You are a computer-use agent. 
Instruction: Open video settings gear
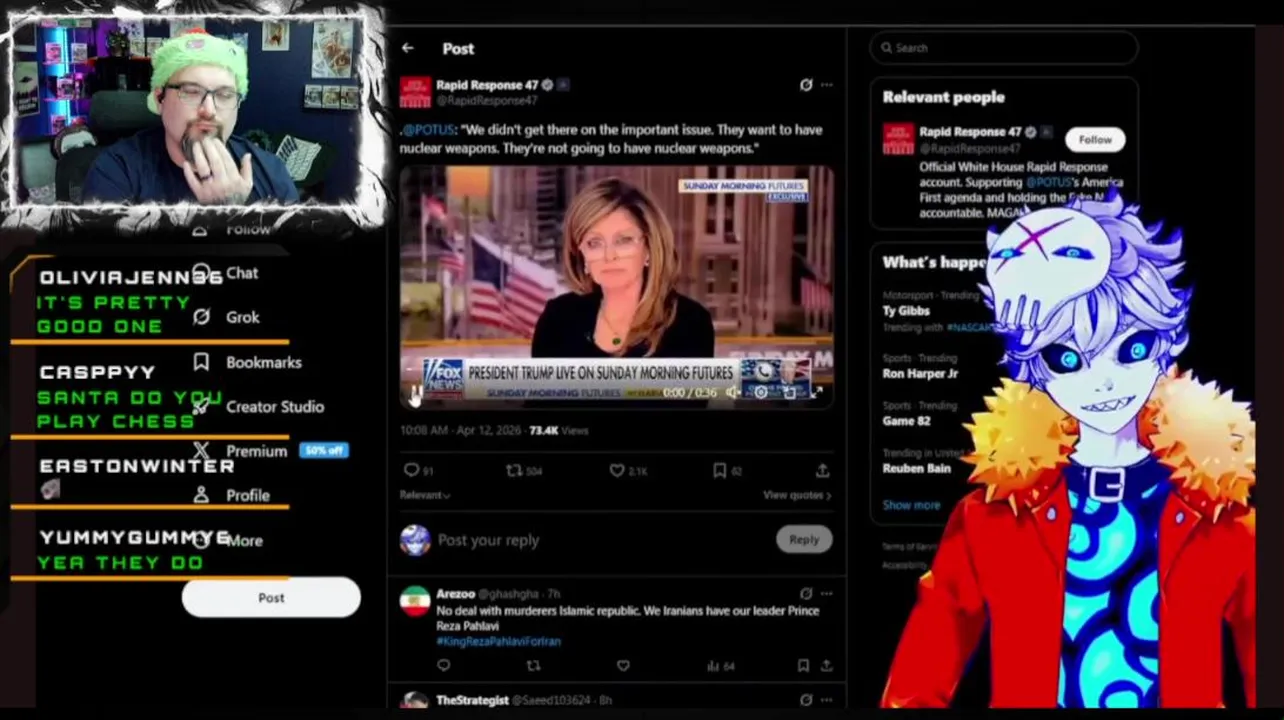pyautogui.click(x=761, y=393)
